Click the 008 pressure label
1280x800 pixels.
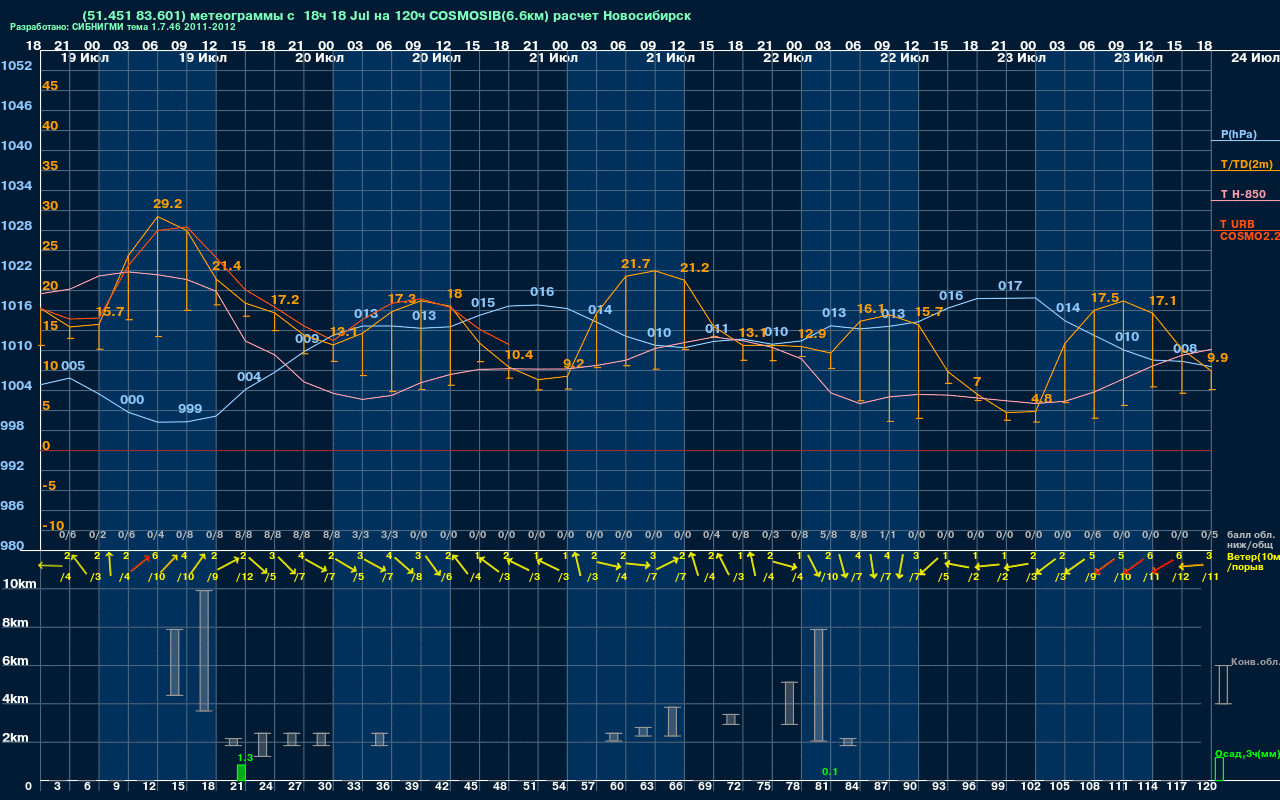(x=1185, y=349)
